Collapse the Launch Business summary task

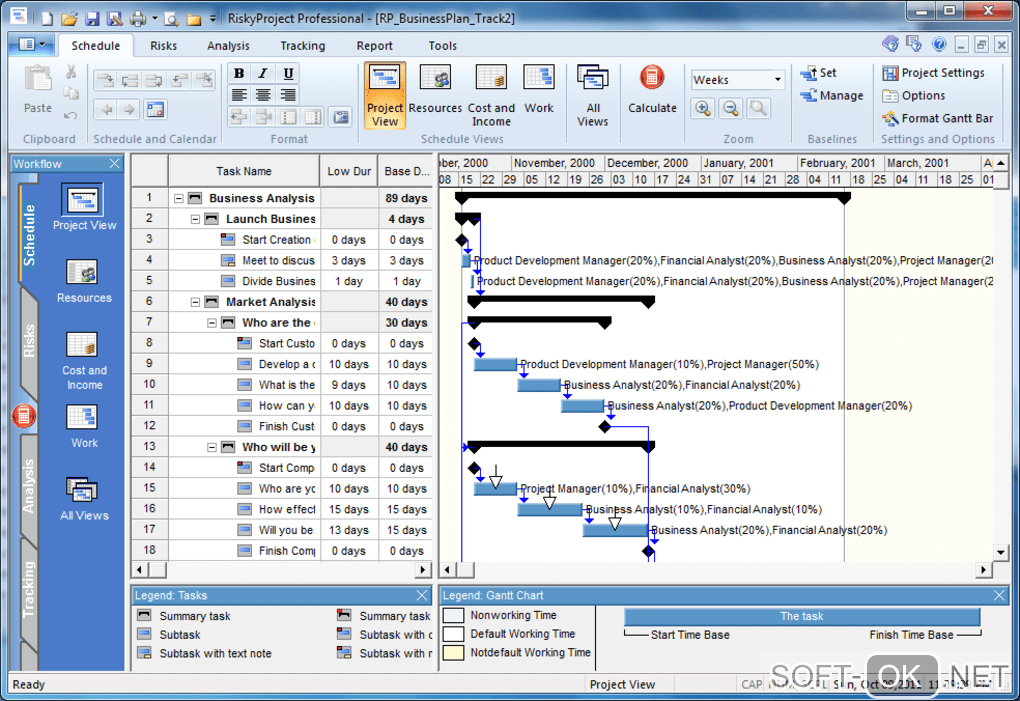click(x=195, y=219)
